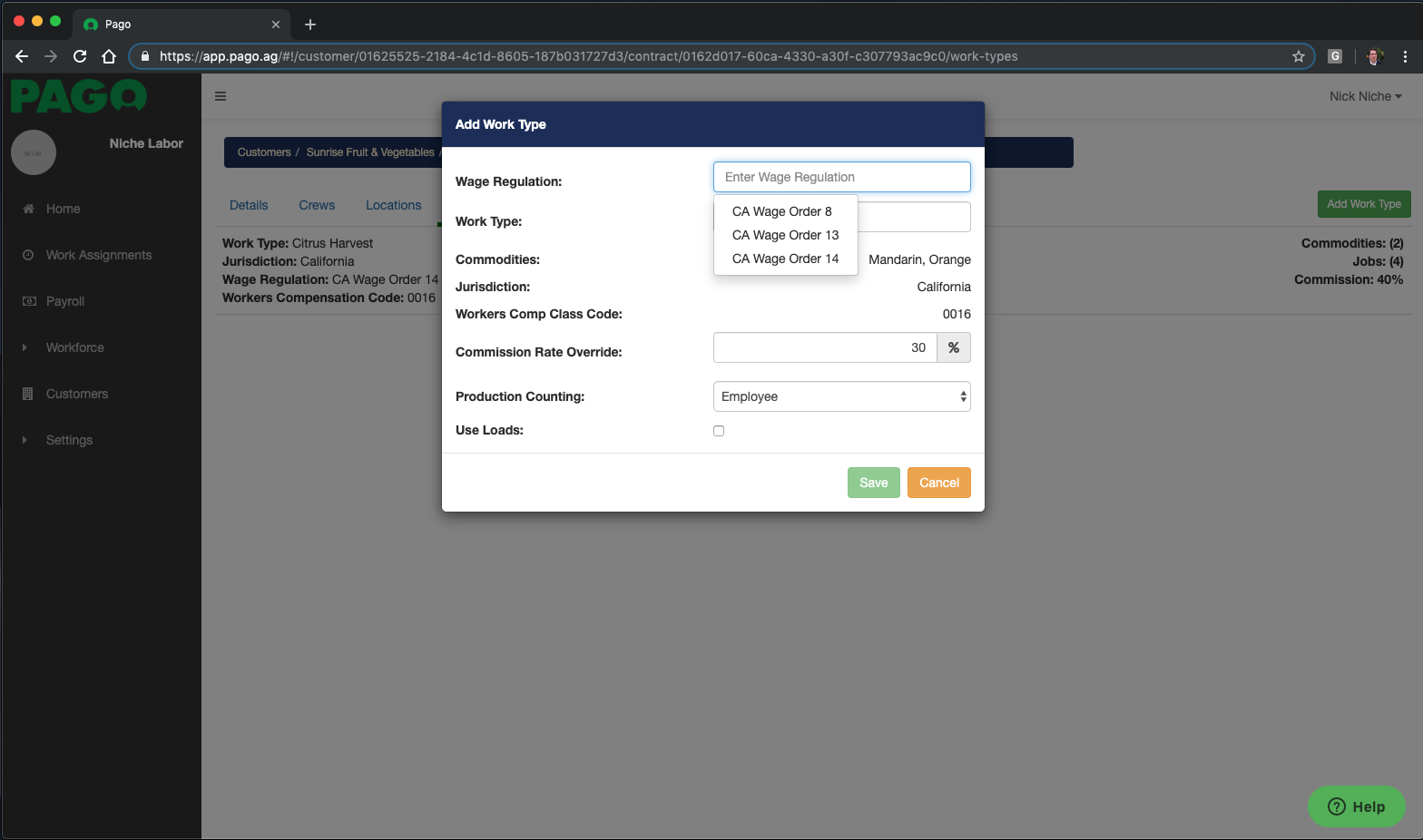Screen dimensions: 1423x840
Task: Click the Niche Labor avatar circle
Action: click(x=34, y=152)
